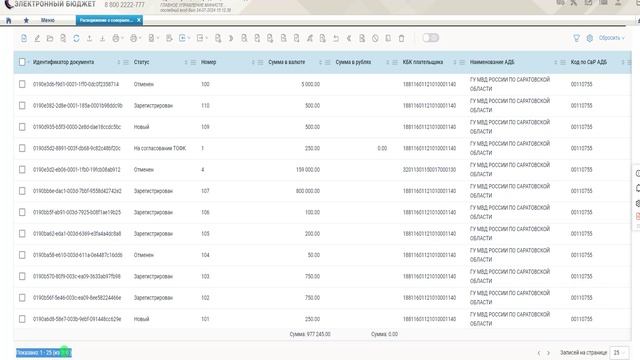Check the row with sum 159 000.00
The image size is (640, 360).
point(22,169)
